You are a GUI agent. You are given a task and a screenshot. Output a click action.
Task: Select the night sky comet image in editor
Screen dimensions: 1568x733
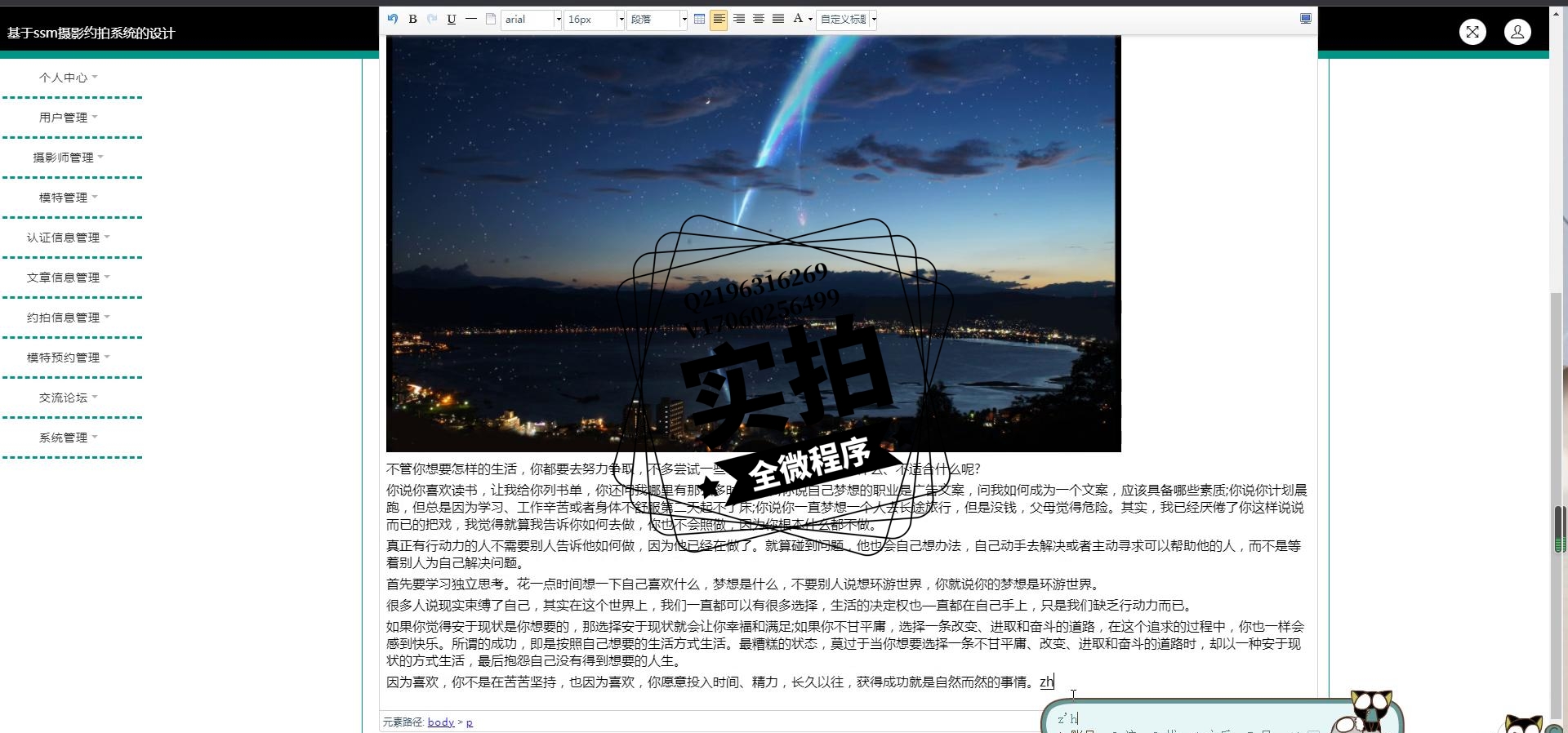[753, 243]
